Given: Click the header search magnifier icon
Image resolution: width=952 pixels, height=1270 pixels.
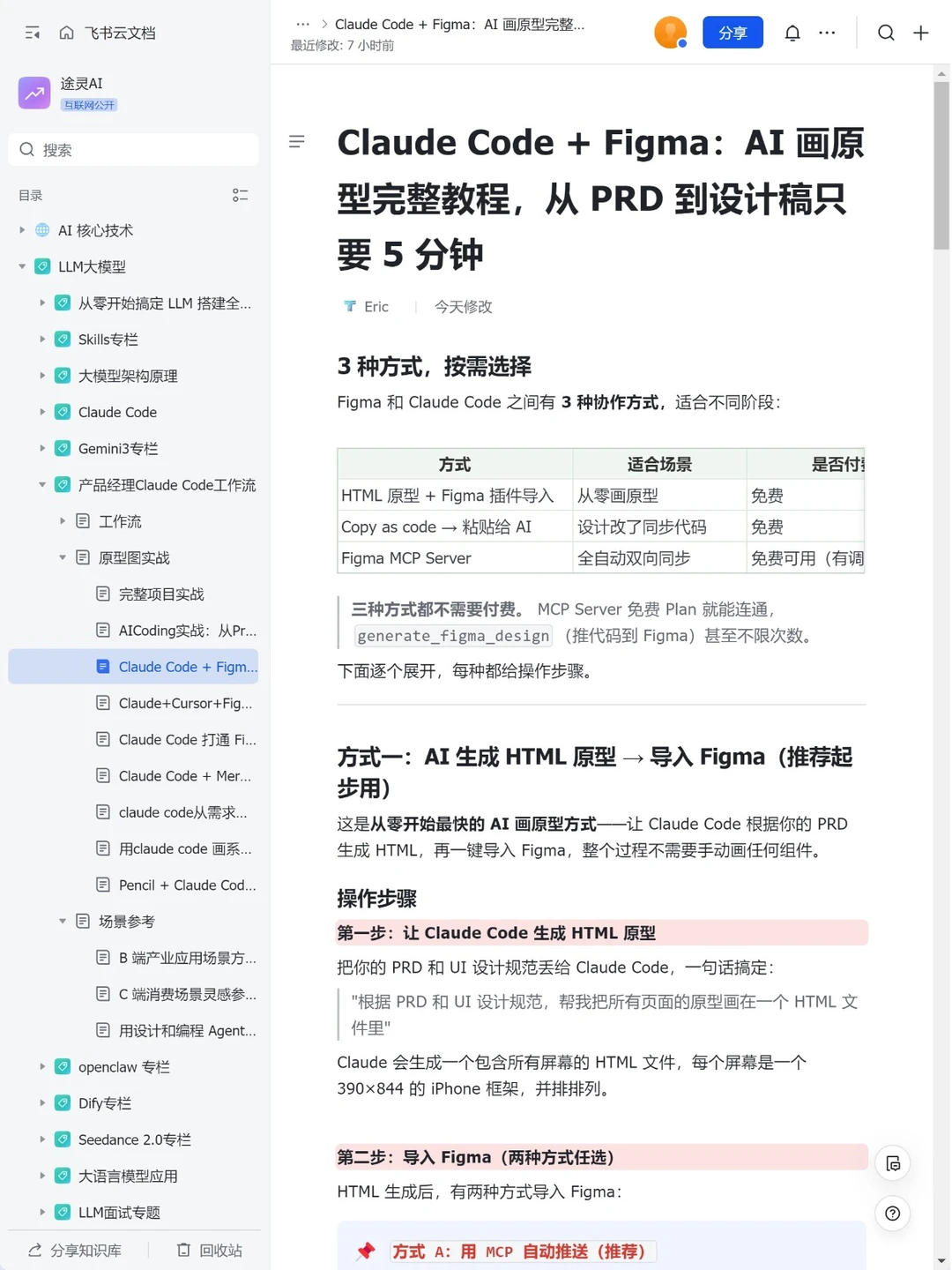Looking at the screenshot, I should pyautogui.click(x=886, y=33).
